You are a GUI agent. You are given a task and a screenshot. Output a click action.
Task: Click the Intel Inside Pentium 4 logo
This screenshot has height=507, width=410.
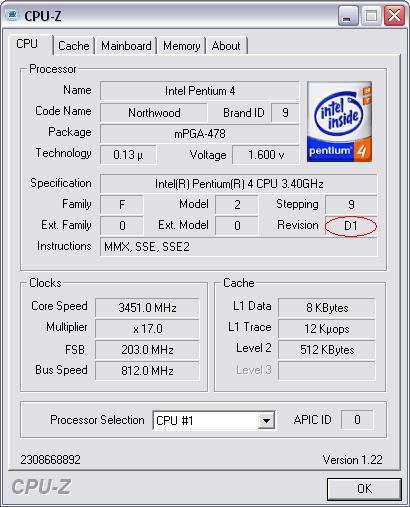(x=339, y=122)
